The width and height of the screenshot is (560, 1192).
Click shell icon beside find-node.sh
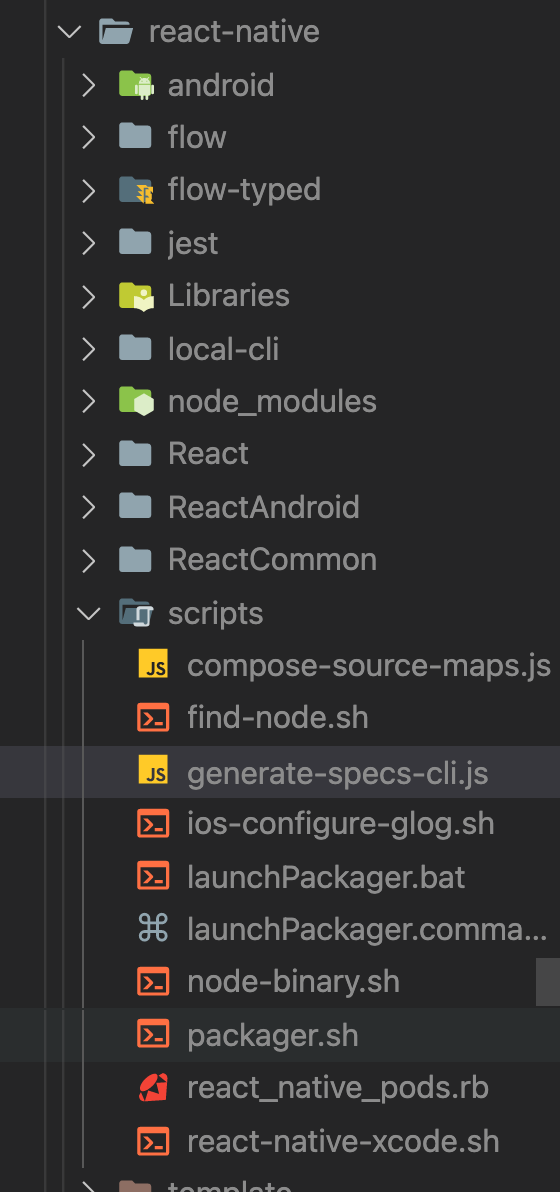click(153, 718)
